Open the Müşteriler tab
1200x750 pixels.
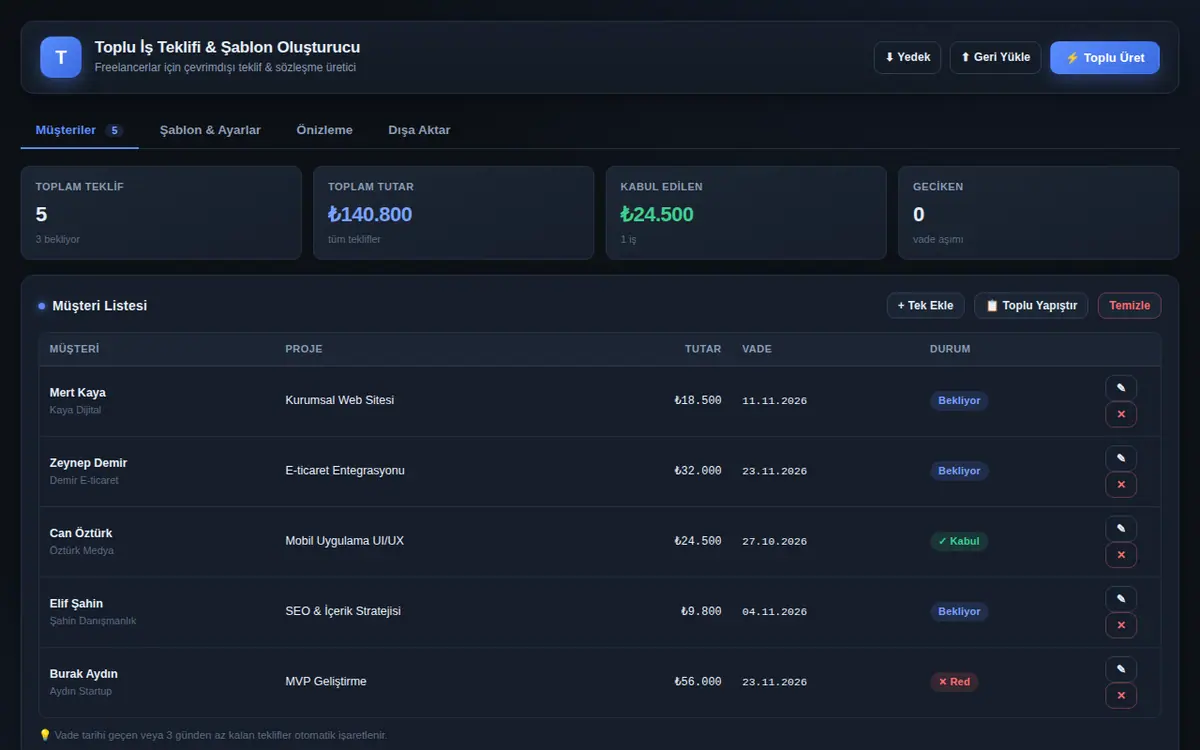tap(79, 130)
